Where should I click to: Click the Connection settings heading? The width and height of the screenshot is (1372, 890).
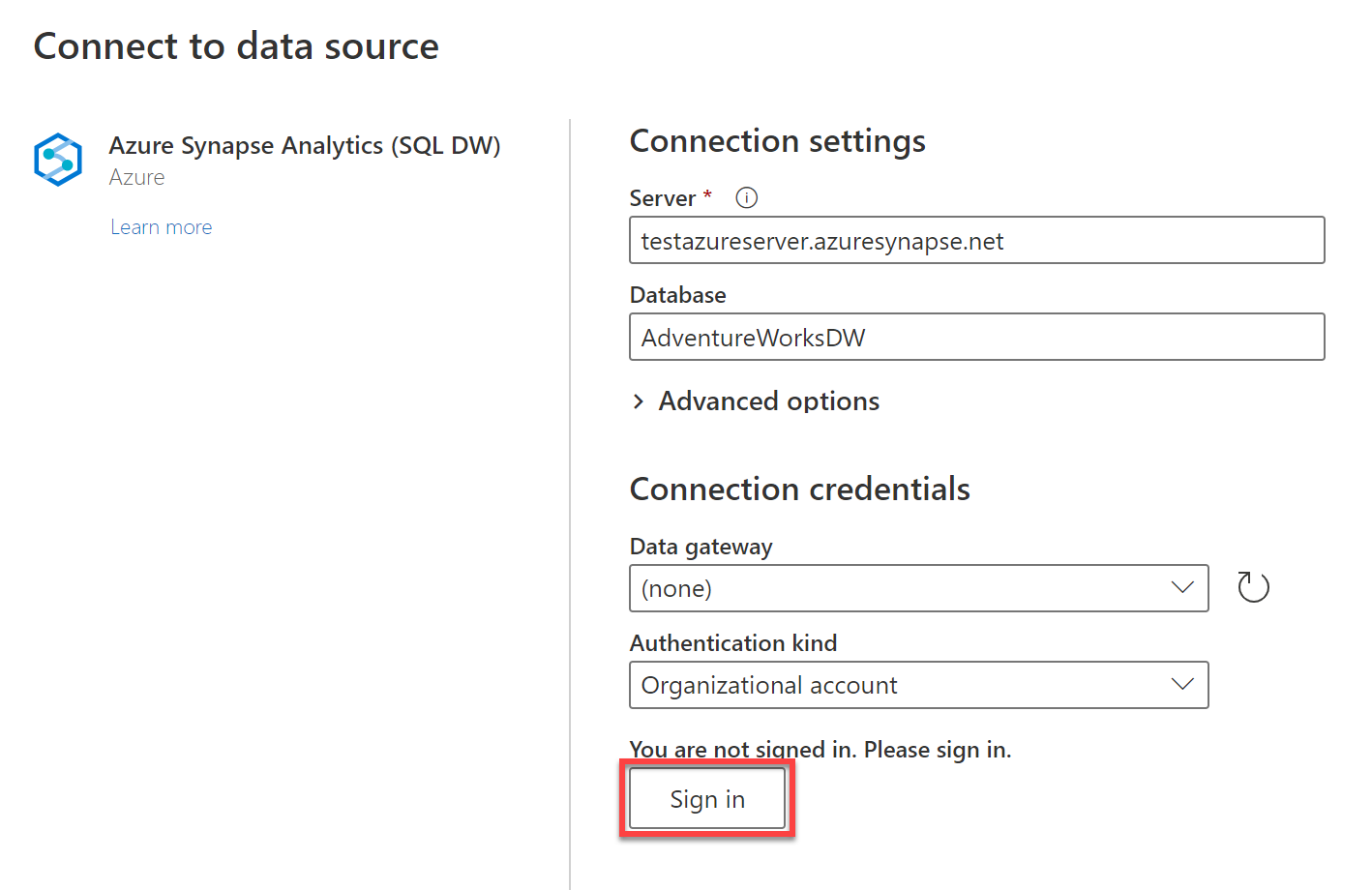pos(777,141)
